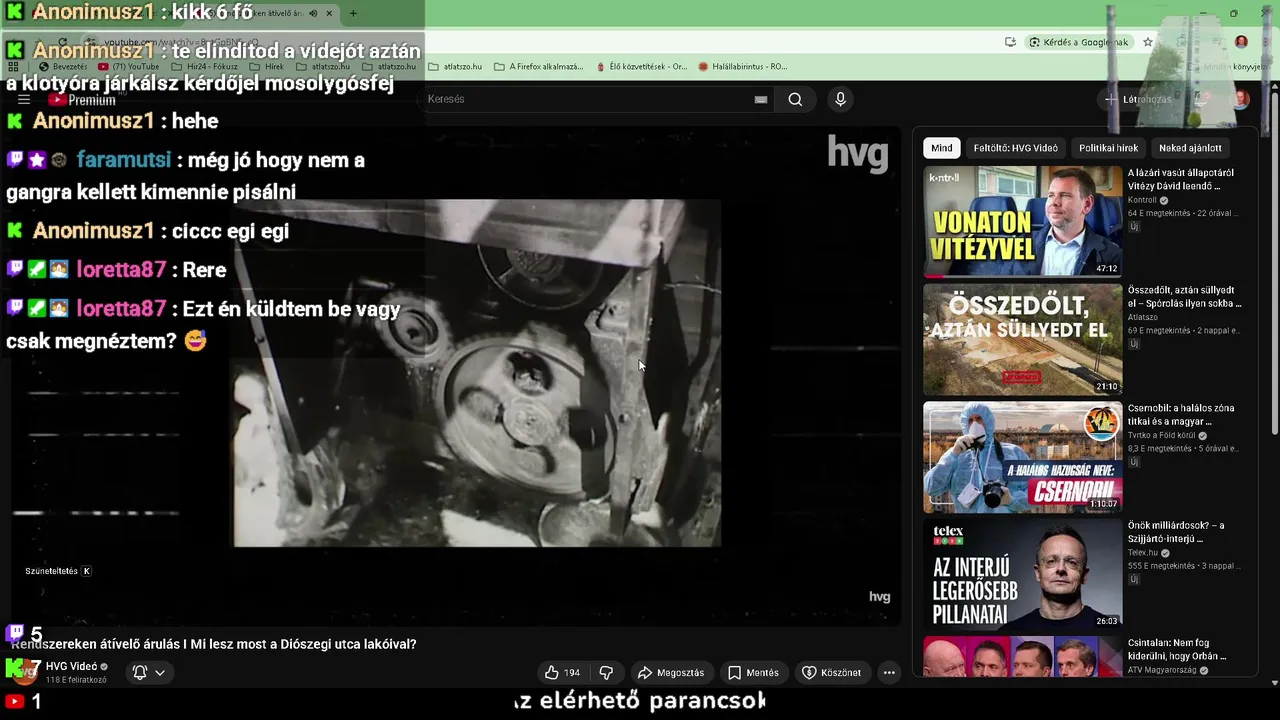Open the hamburger guide menu icon
This screenshot has width=1280, height=720.
(x=24, y=99)
